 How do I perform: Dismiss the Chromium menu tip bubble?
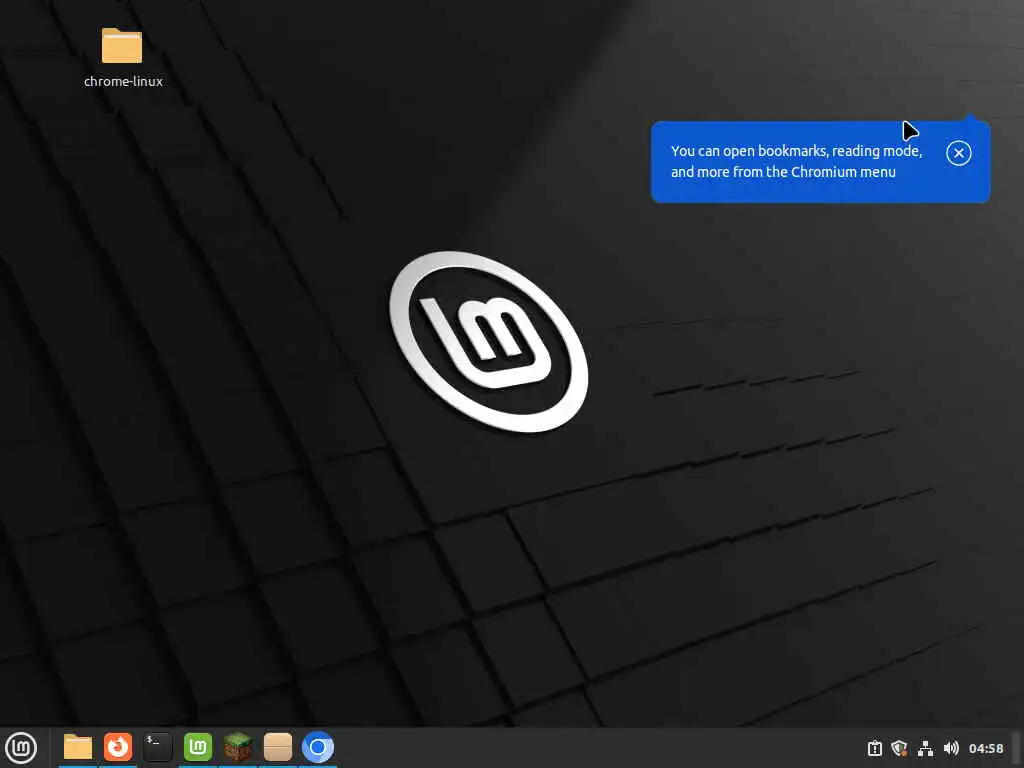coord(959,153)
